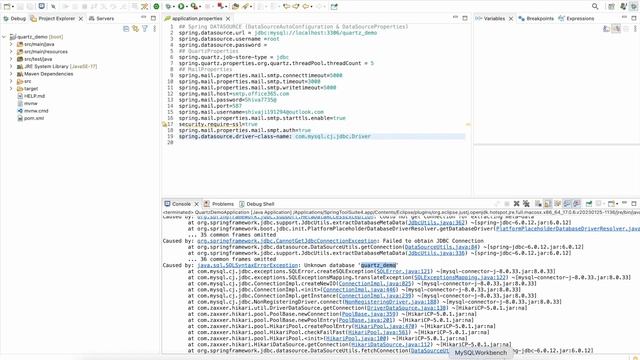Open the Run button dropdown arrow
Viewport: 640px width, 360px height.
(x=187, y=7)
